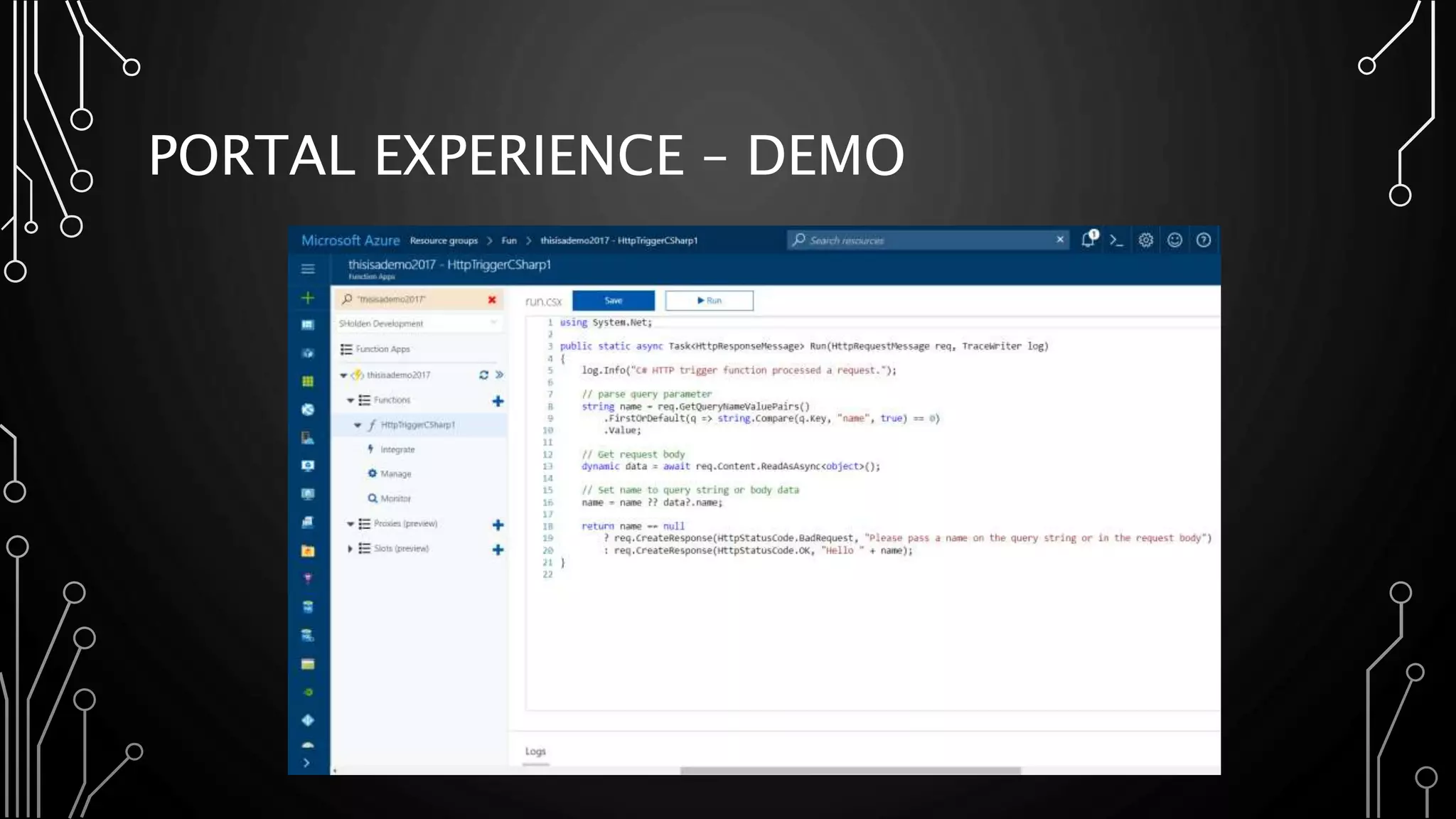This screenshot has height=819, width=1456.
Task: Click the Run button
Action: click(709, 301)
